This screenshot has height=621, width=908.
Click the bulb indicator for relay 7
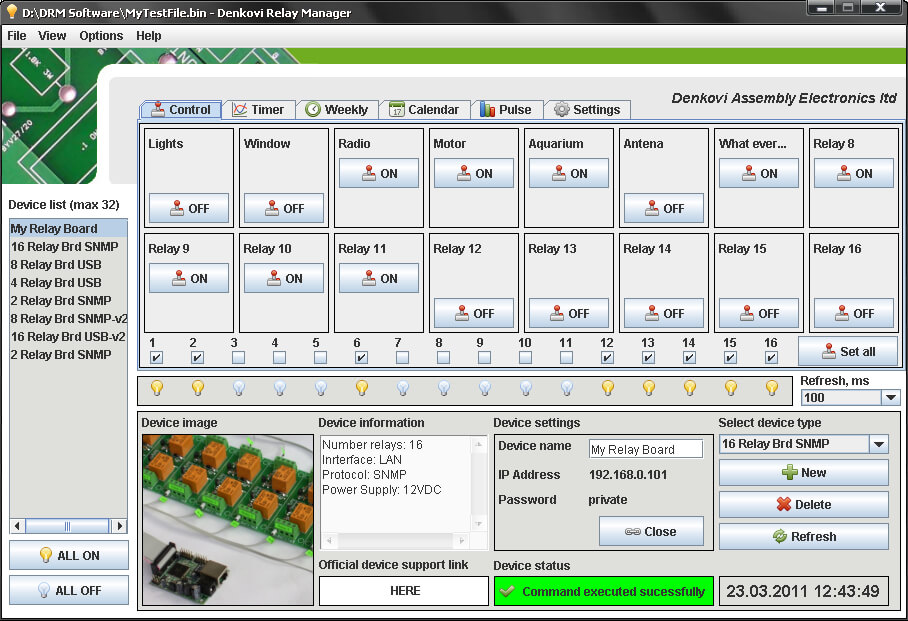[x=403, y=388]
